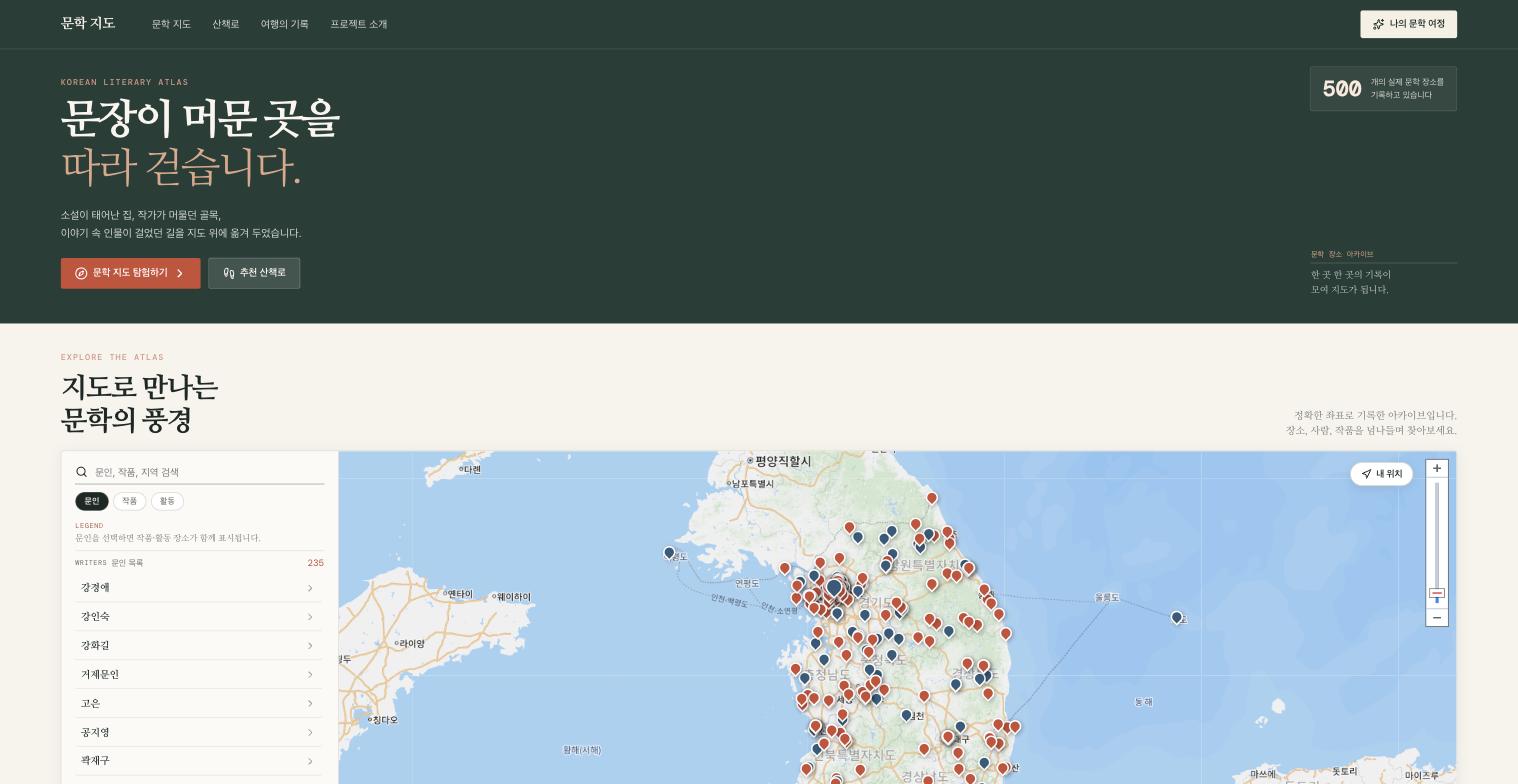Expand the 공지영 writer row chevron
The height and width of the screenshot is (784, 1518).
[x=310, y=733]
